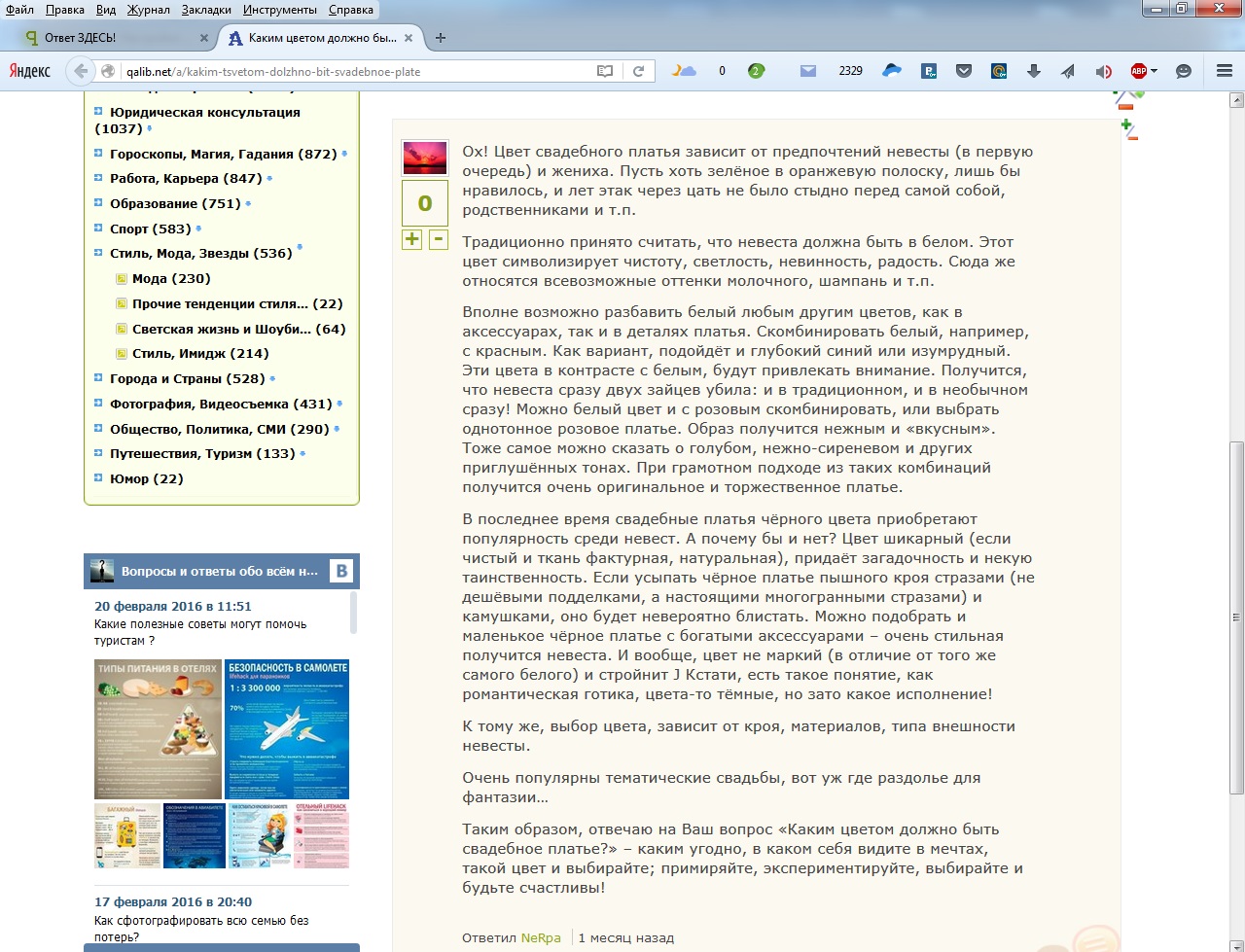Click the Adblock Plus ABP icon
The image size is (1245, 952).
1138,71
